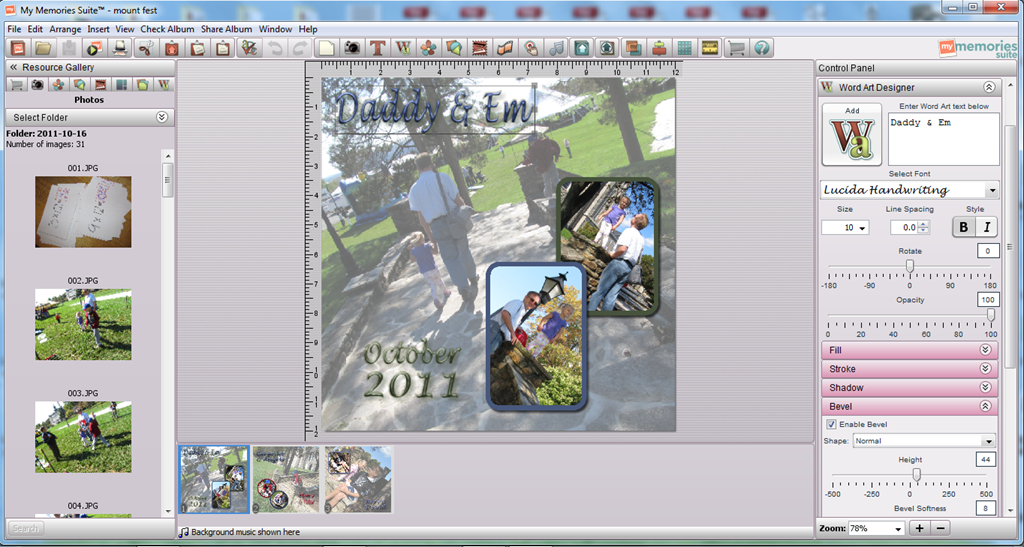This screenshot has width=1024, height=547.
Task: Cut selection with the scissors icon
Action: [147, 48]
